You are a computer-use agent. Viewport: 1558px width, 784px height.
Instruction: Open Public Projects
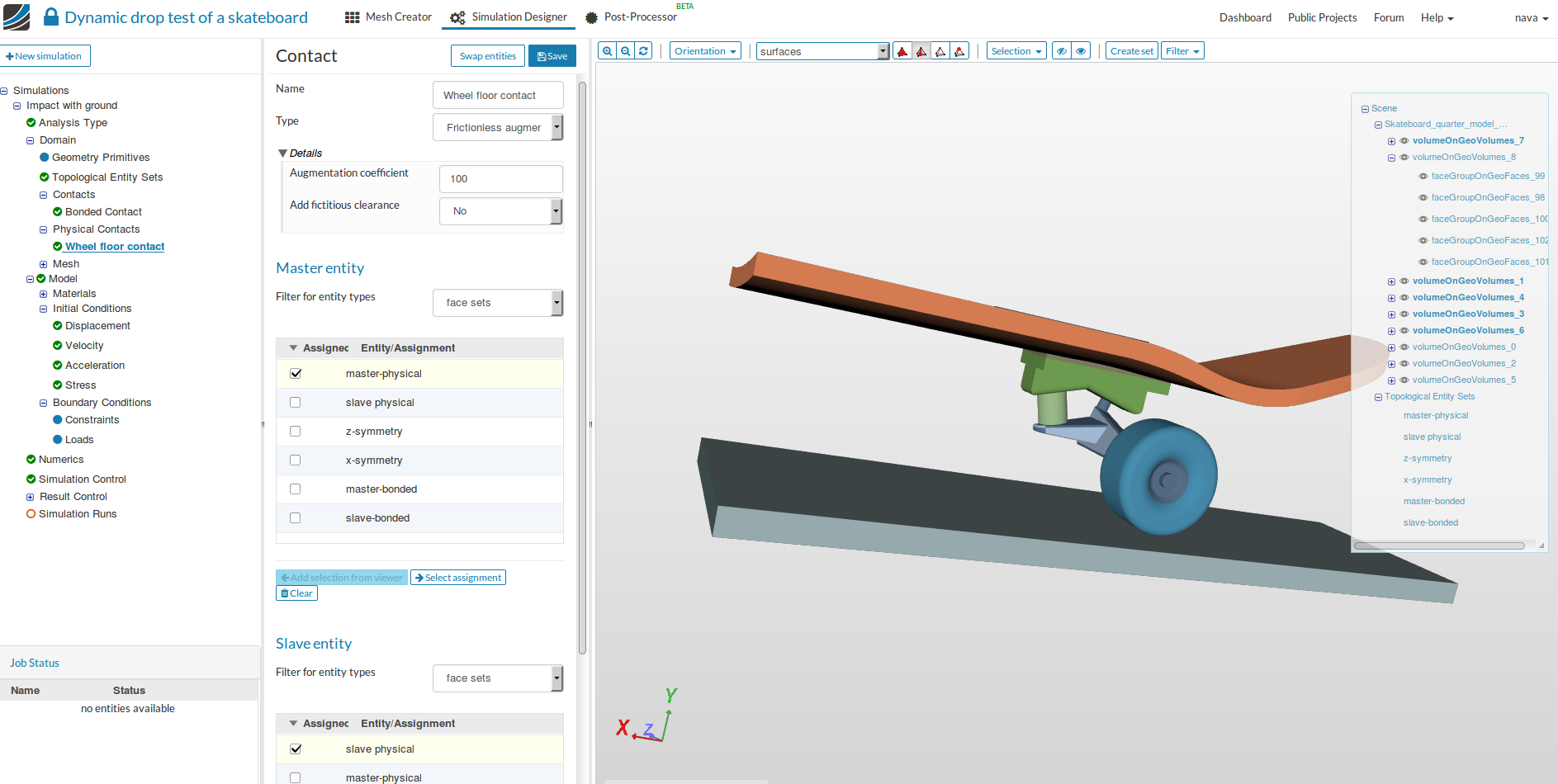pyautogui.click(x=1322, y=17)
